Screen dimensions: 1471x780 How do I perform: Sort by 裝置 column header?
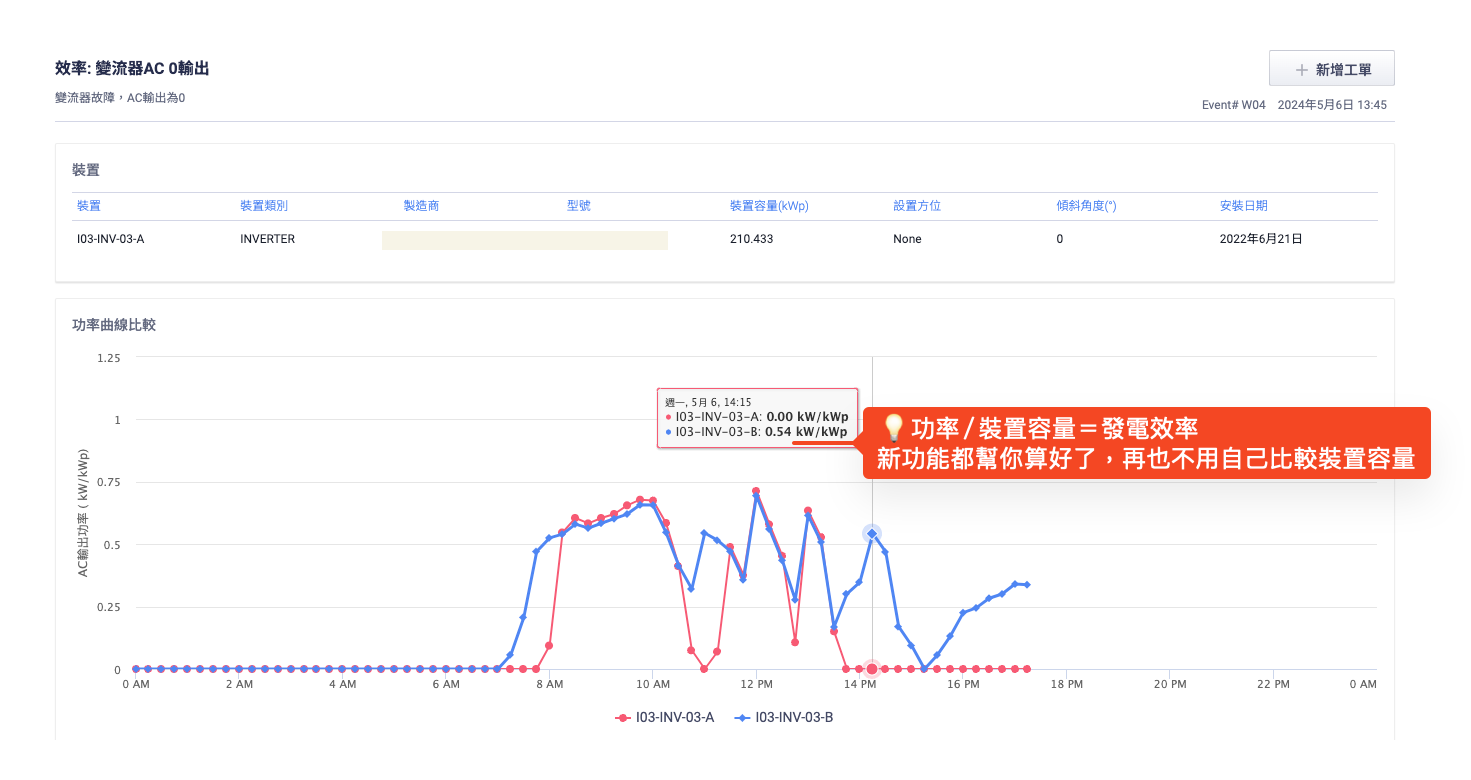[x=89, y=206]
